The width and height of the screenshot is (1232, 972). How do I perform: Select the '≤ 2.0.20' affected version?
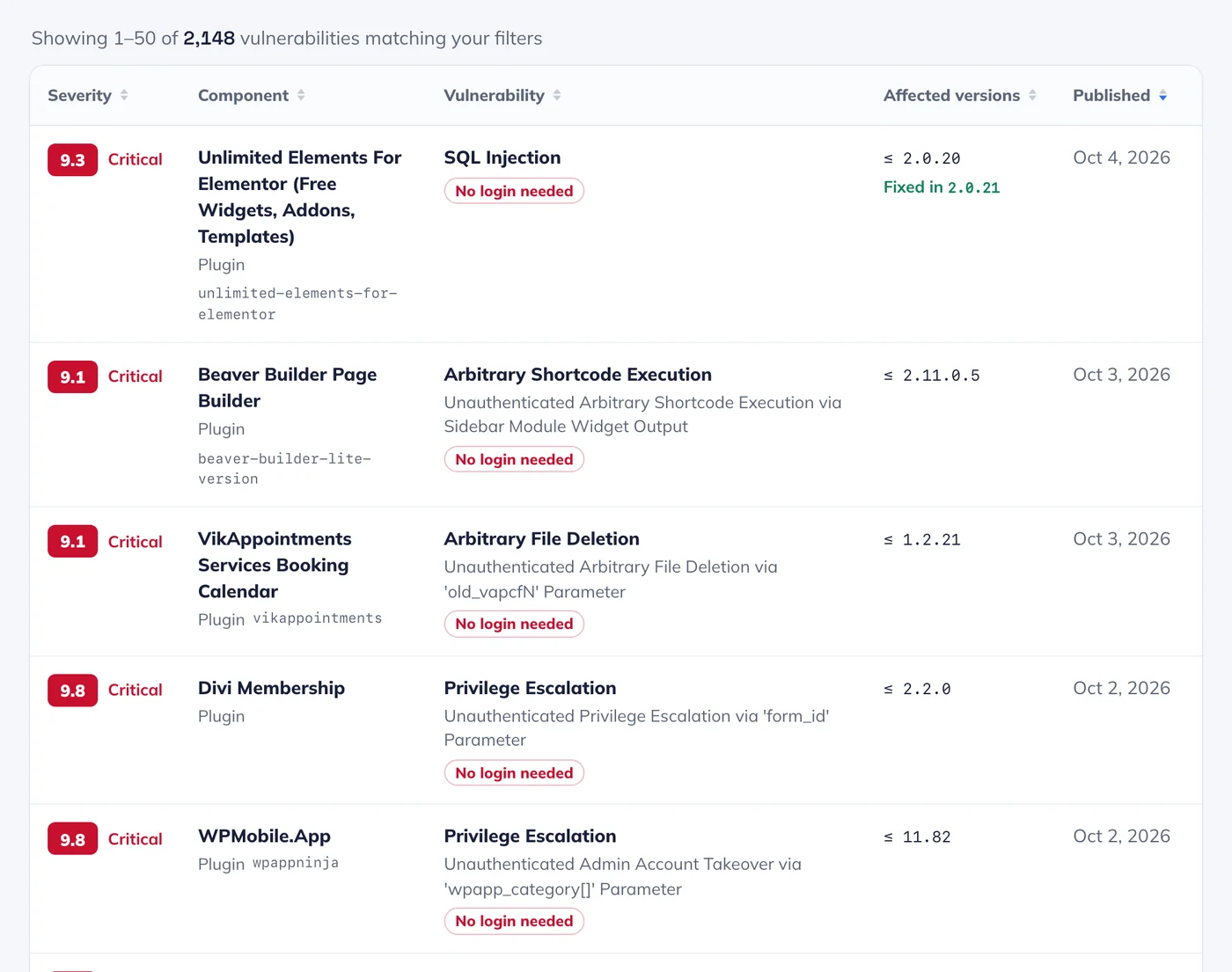click(921, 158)
